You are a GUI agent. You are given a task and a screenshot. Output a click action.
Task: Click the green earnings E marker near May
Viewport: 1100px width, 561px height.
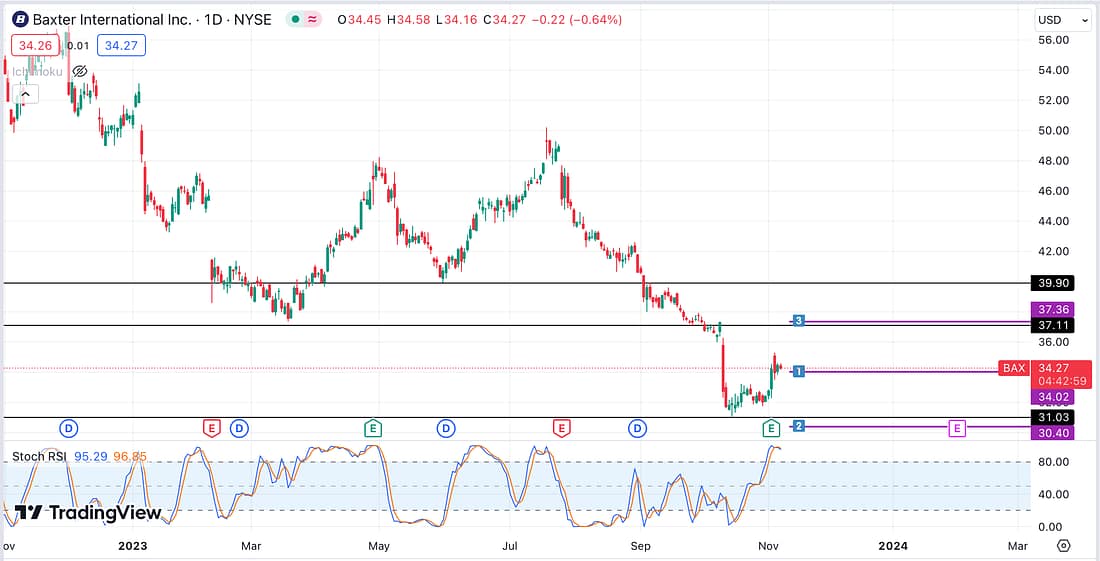click(373, 428)
